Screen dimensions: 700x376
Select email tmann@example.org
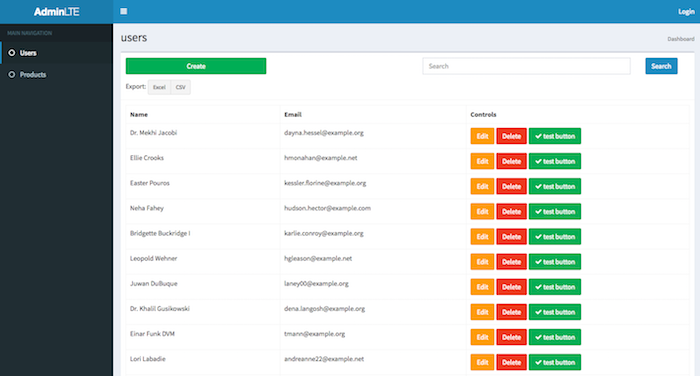pyautogui.click(x=315, y=334)
